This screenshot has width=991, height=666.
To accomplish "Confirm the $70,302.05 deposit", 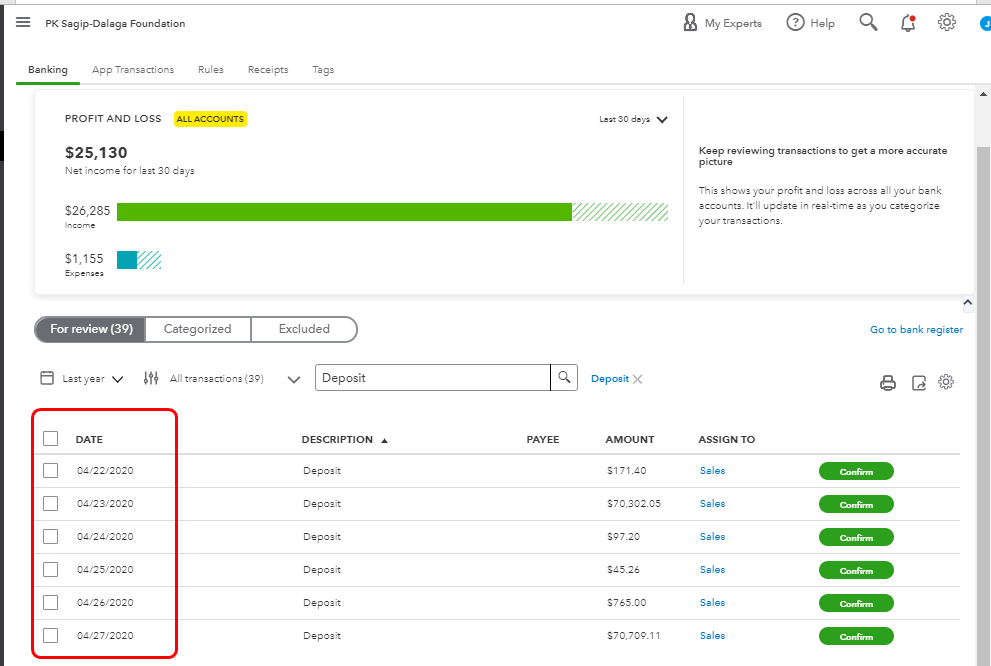I will pos(856,504).
